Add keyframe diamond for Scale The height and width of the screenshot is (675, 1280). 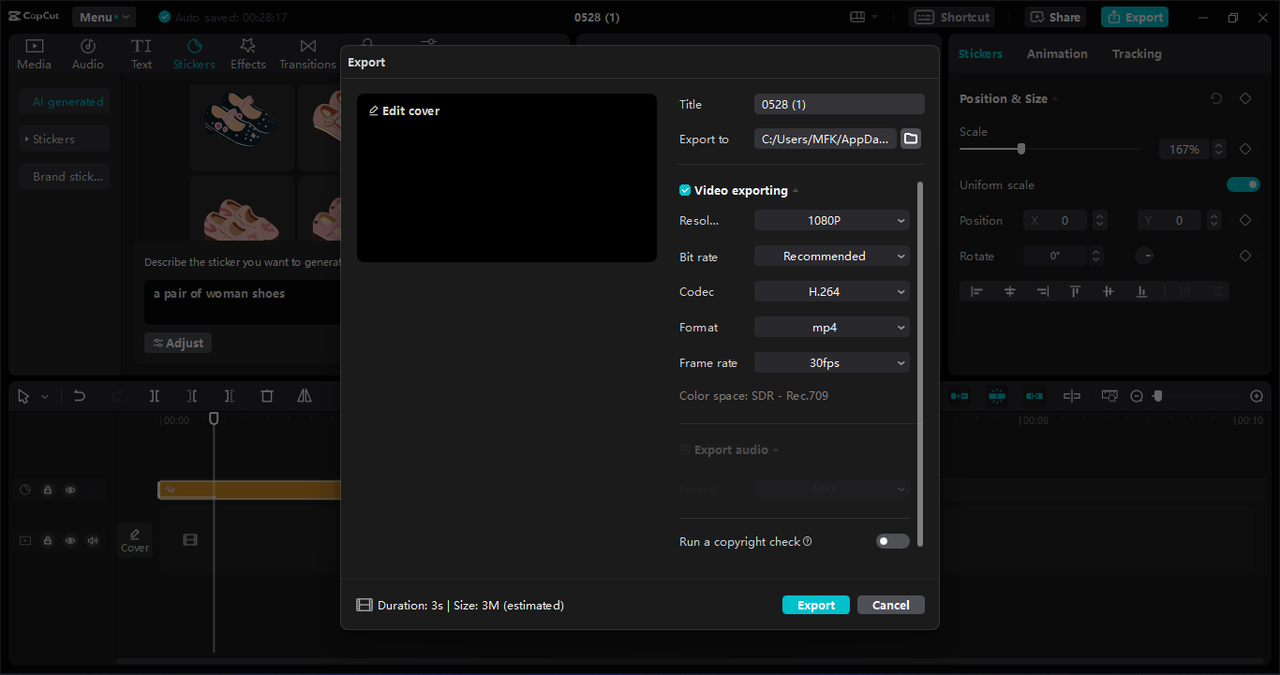pos(1245,149)
